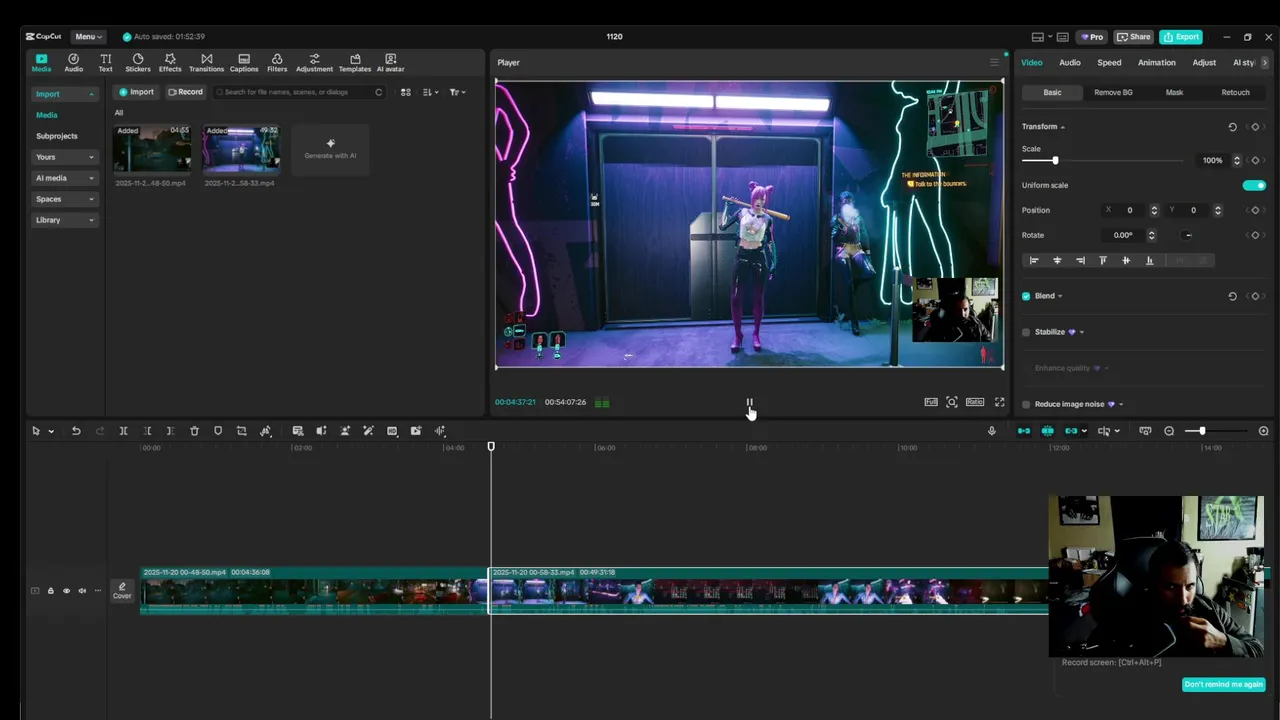Click the fullscreen player icon
This screenshot has width=1280, height=720.
(999, 402)
